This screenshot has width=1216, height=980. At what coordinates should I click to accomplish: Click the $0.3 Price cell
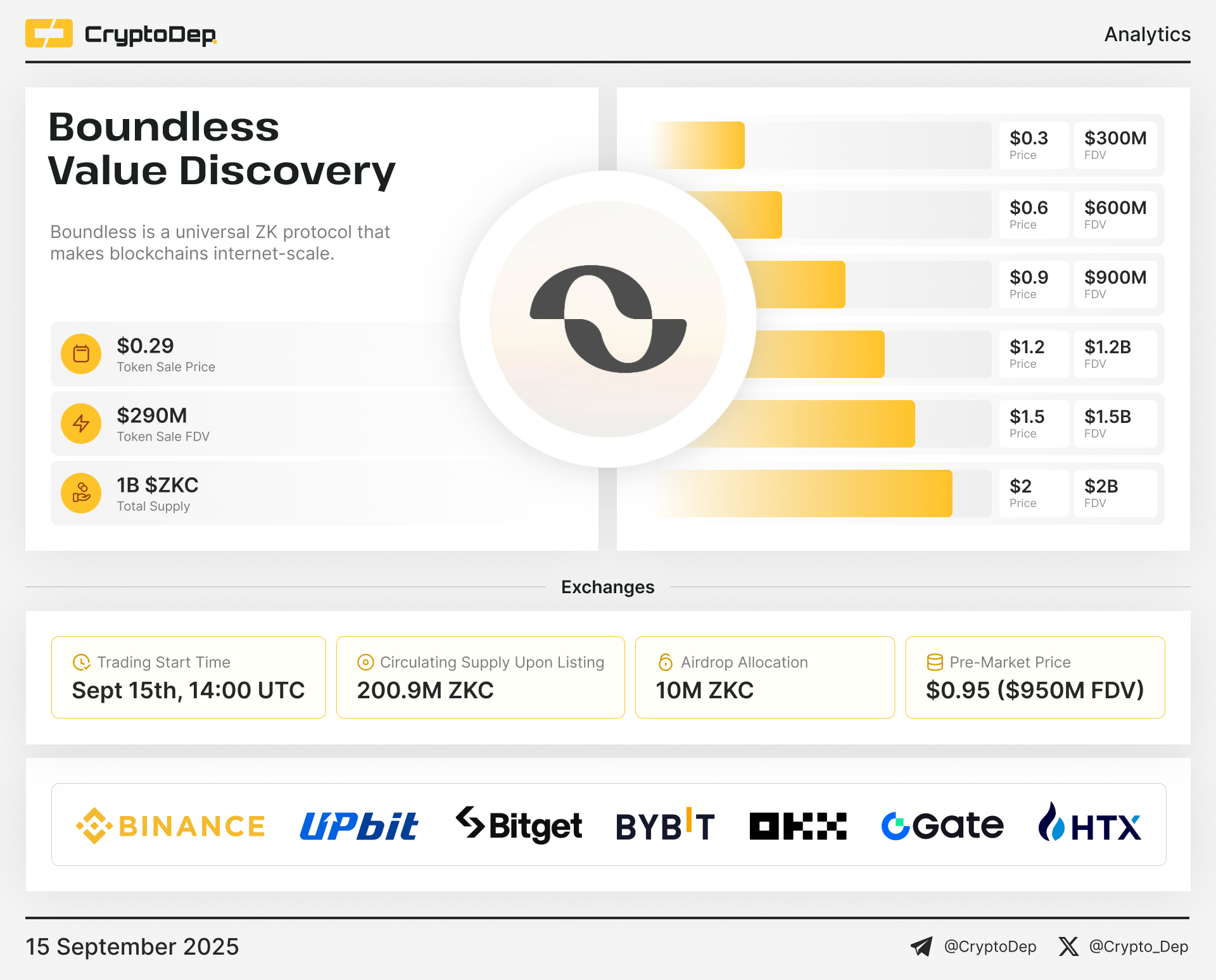(x=1034, y=145)
